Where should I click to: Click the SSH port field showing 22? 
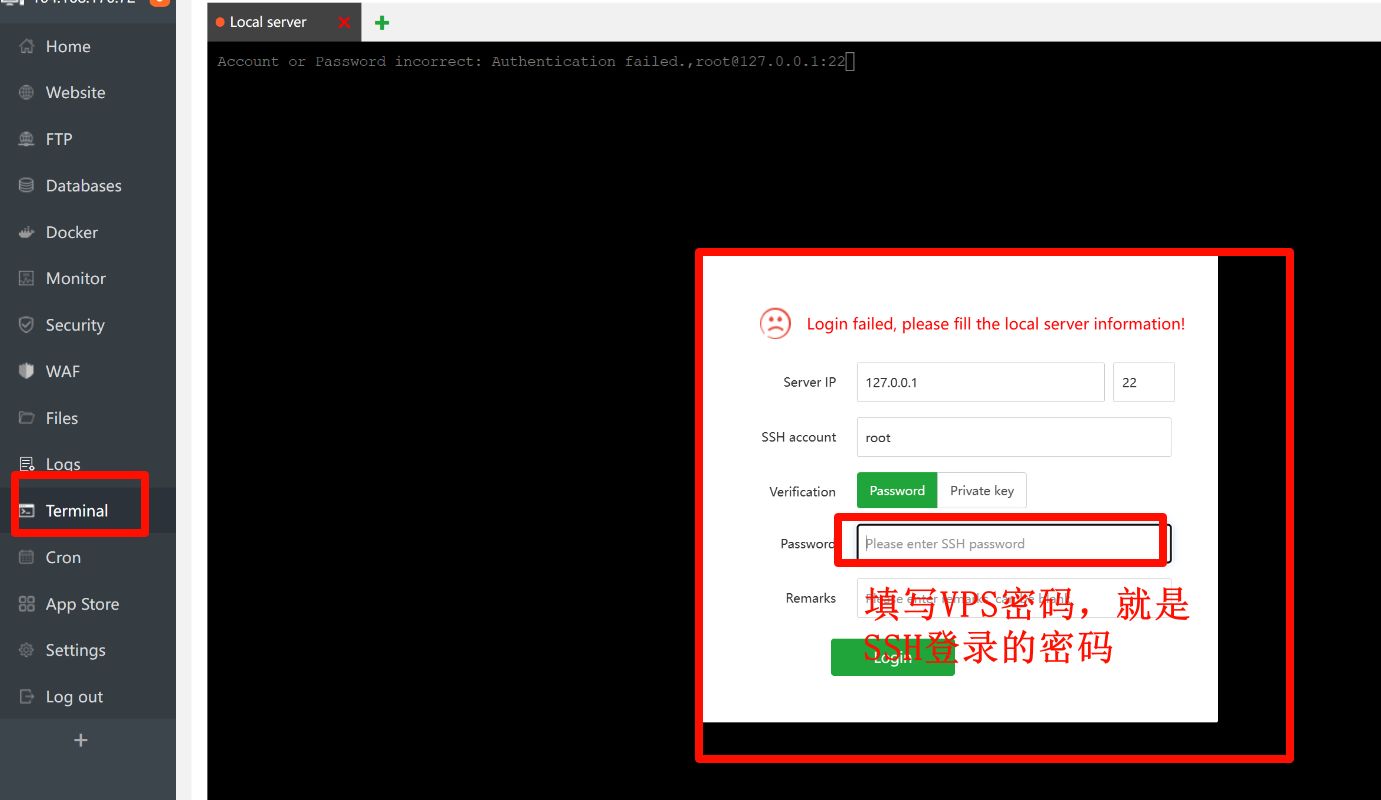pyautogui.click(x=1143, y=382)
